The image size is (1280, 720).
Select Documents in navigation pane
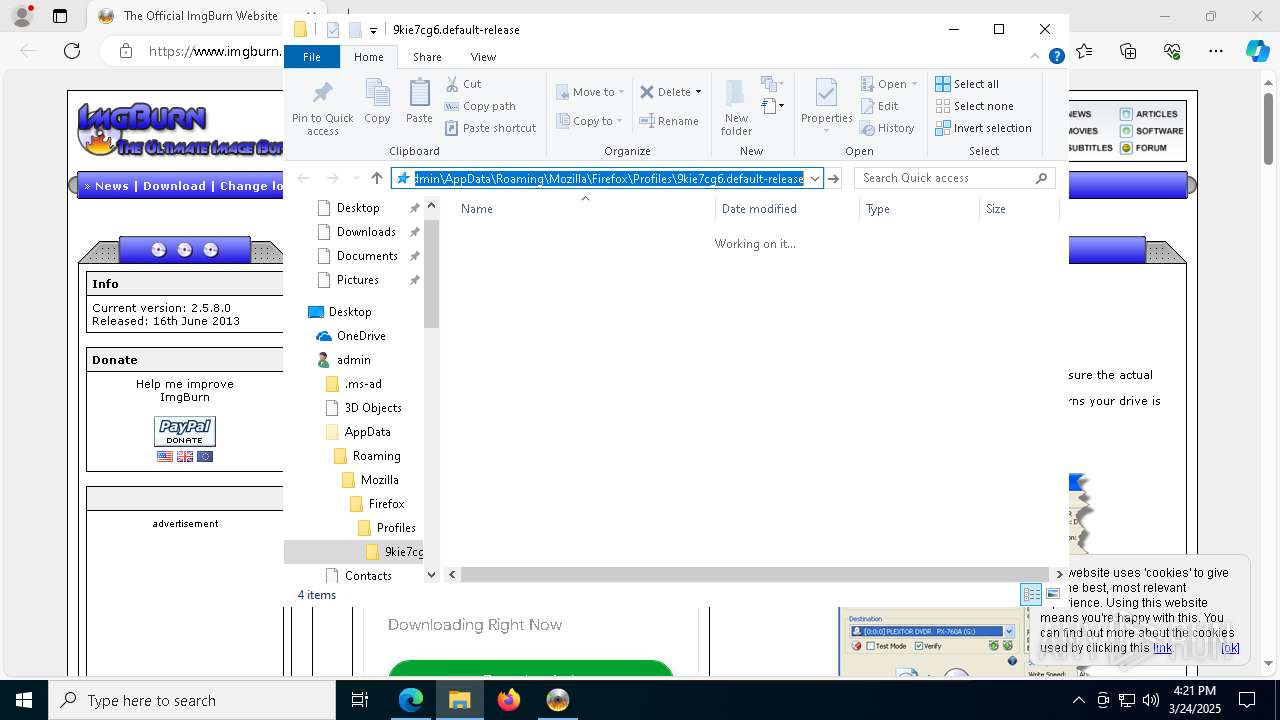click(367, 256)
